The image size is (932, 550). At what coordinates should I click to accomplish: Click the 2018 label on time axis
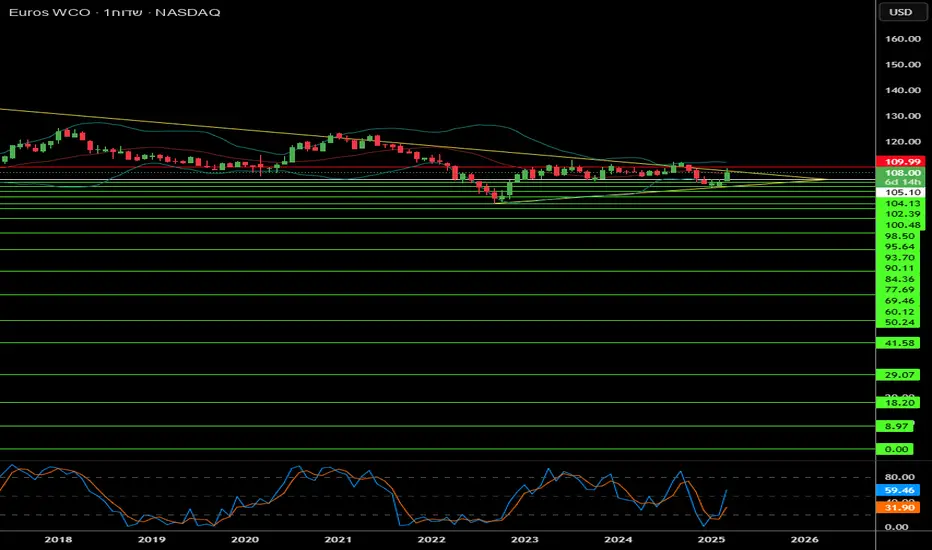[x=58, y=539]
